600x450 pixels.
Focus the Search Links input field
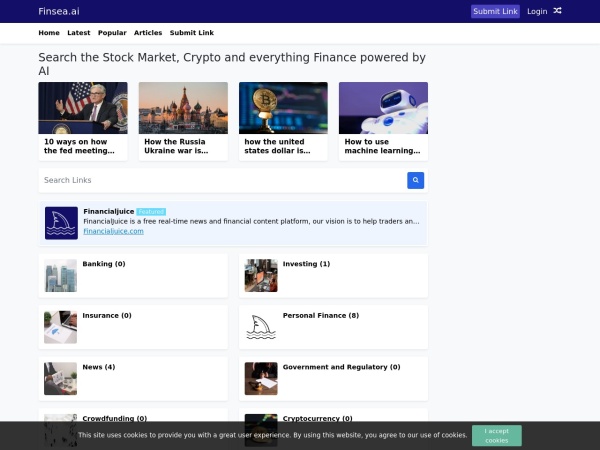(x=222, y=180)
